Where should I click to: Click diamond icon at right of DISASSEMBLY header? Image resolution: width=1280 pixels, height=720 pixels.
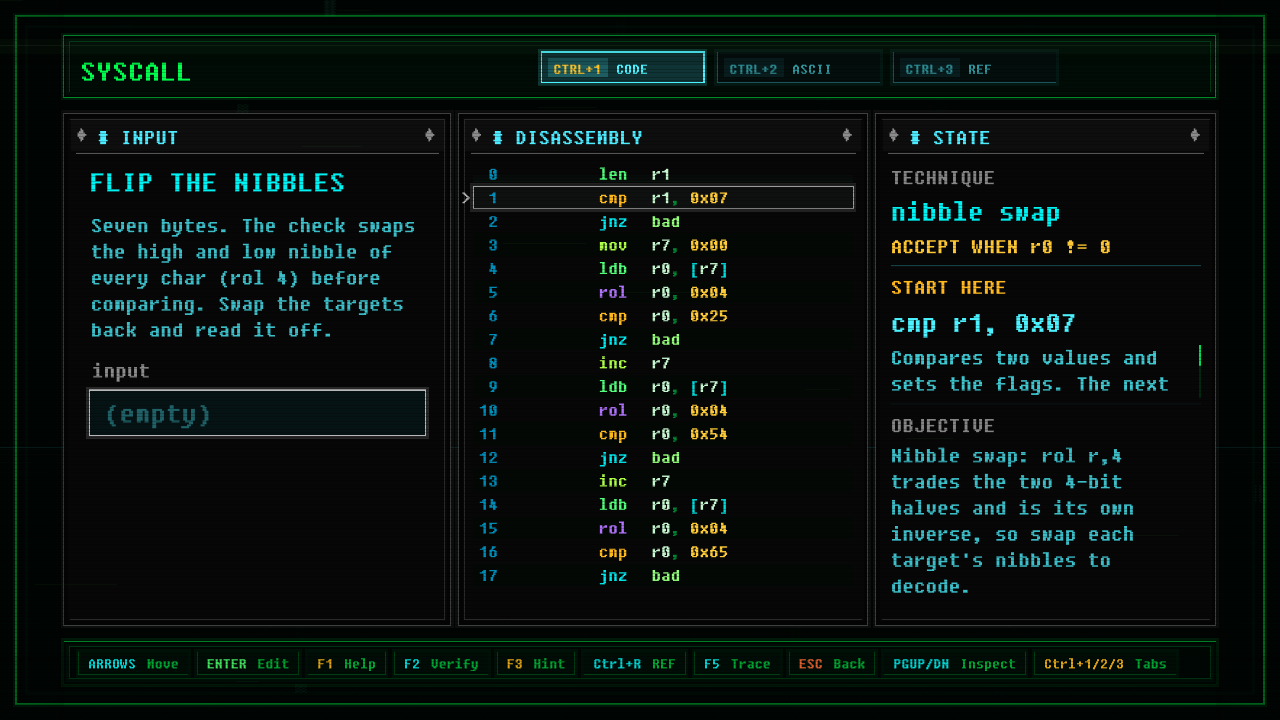pos(847,136)
